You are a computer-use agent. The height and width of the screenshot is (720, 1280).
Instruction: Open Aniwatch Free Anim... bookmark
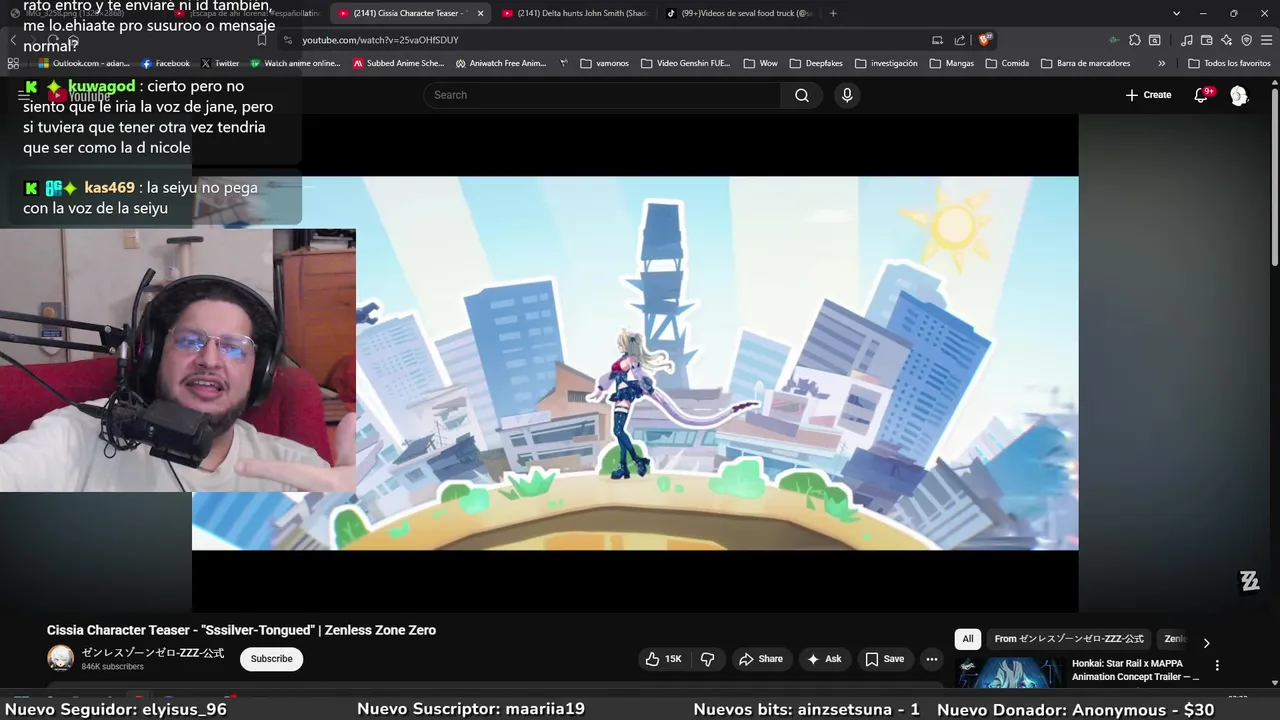(x=500, y=63)
